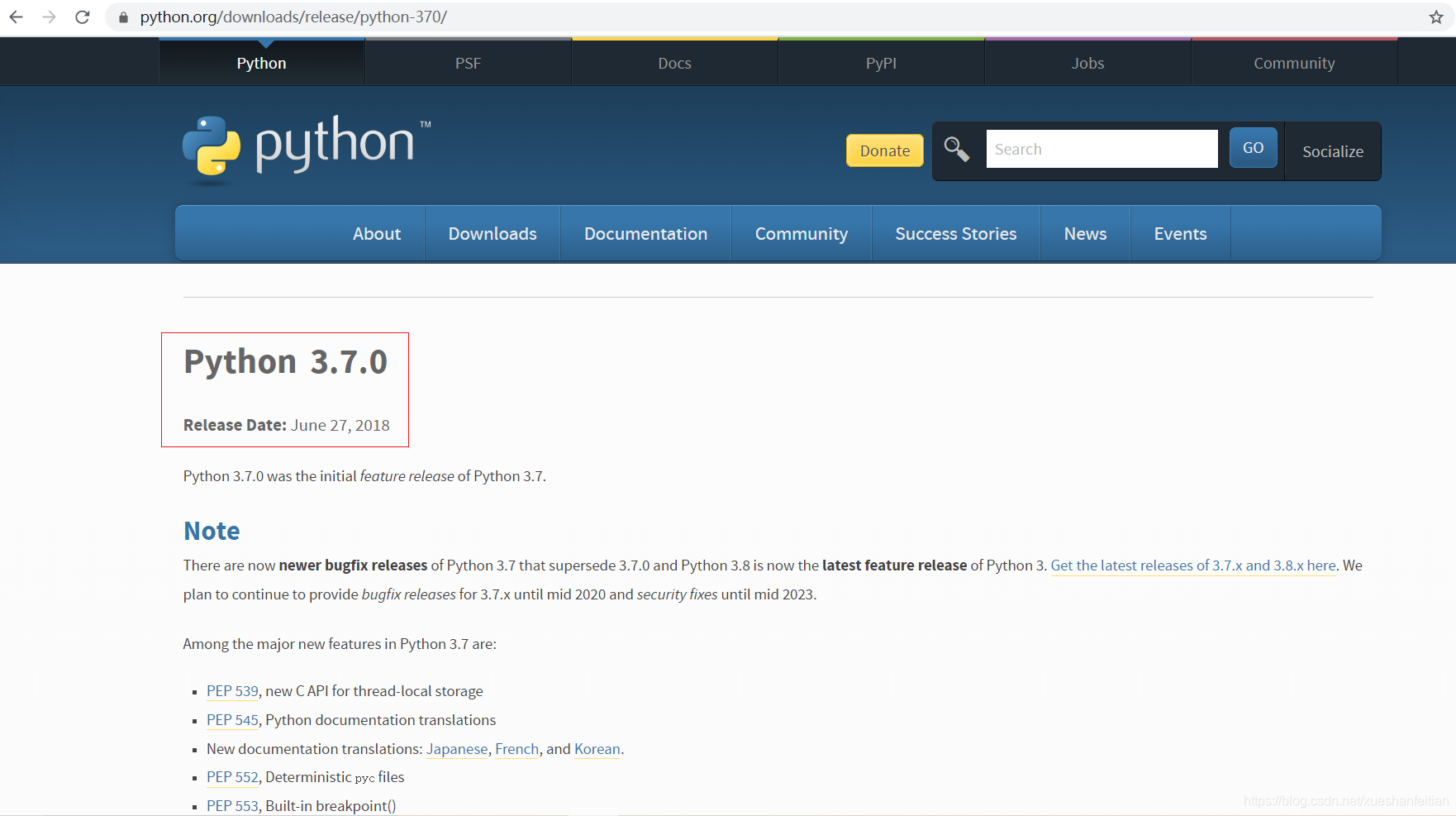Open the About navigation menu
Viewport: 1456px width, 816px height.
click(377, 234)
